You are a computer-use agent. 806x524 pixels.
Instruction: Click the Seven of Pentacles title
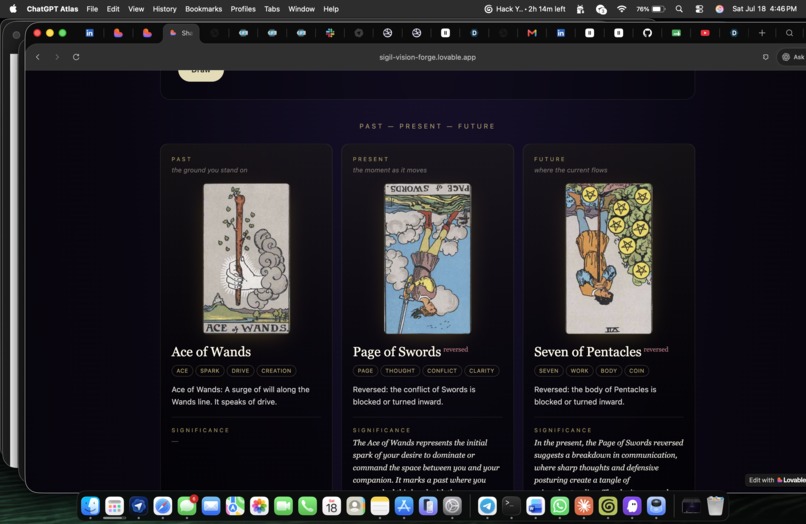pyautogui.click(x=588, y=352)
